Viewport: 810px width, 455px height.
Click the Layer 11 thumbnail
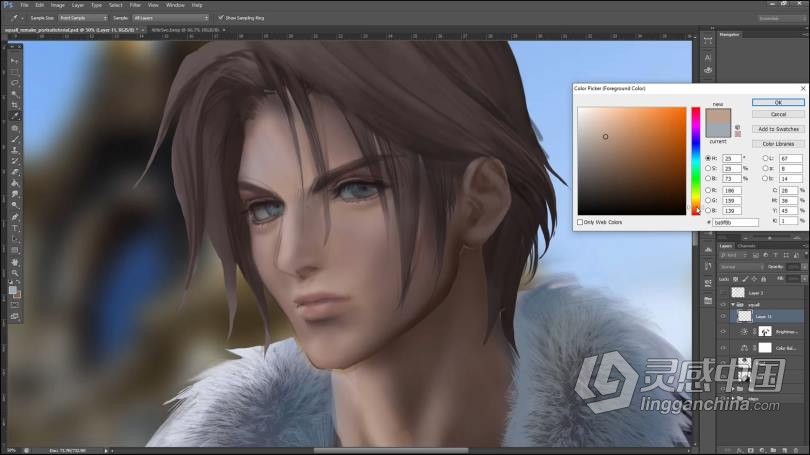[x=744, y=316]
